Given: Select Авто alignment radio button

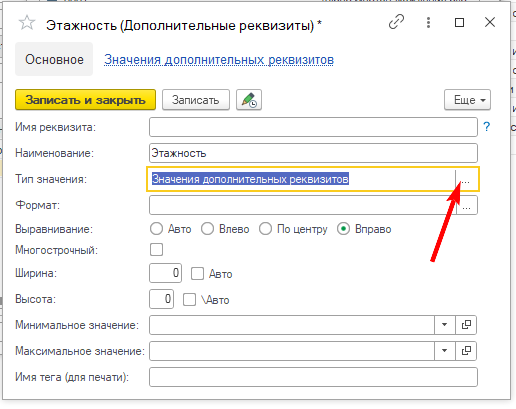Looking at the screenshot, I should [x=156, y=229].
